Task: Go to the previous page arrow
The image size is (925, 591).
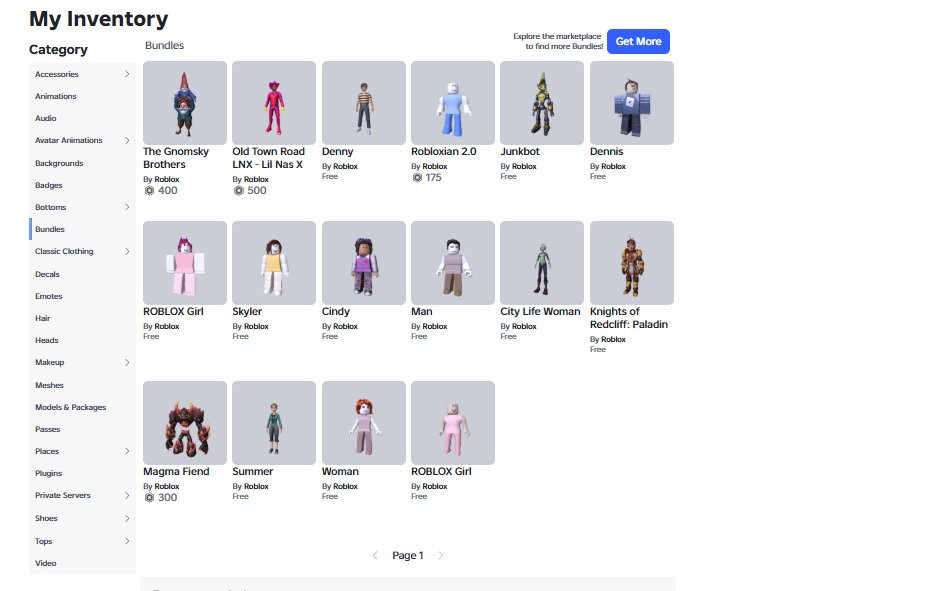Action: click(375, 555)
